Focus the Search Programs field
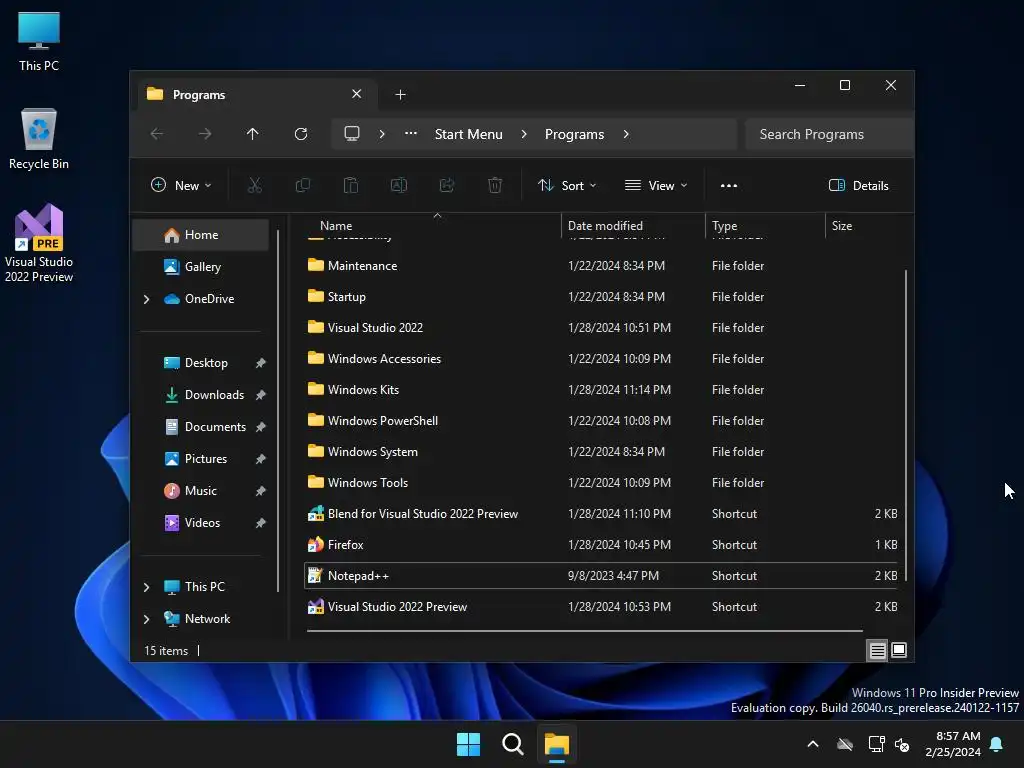 point(829,134)
